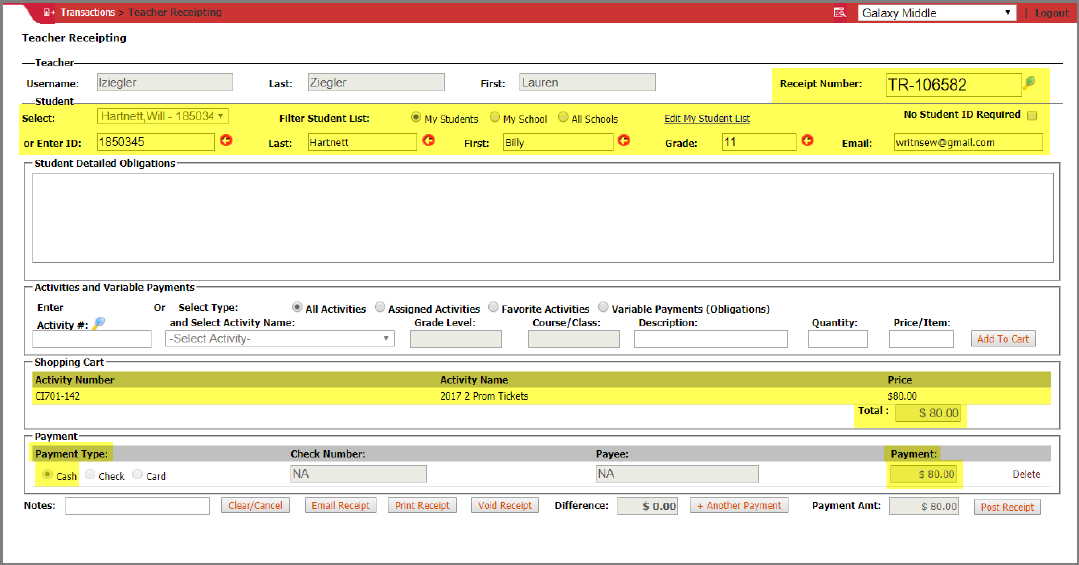Check the No Student ID Required box
This screenshot has height=565, width=1079.
(1032, 116)
